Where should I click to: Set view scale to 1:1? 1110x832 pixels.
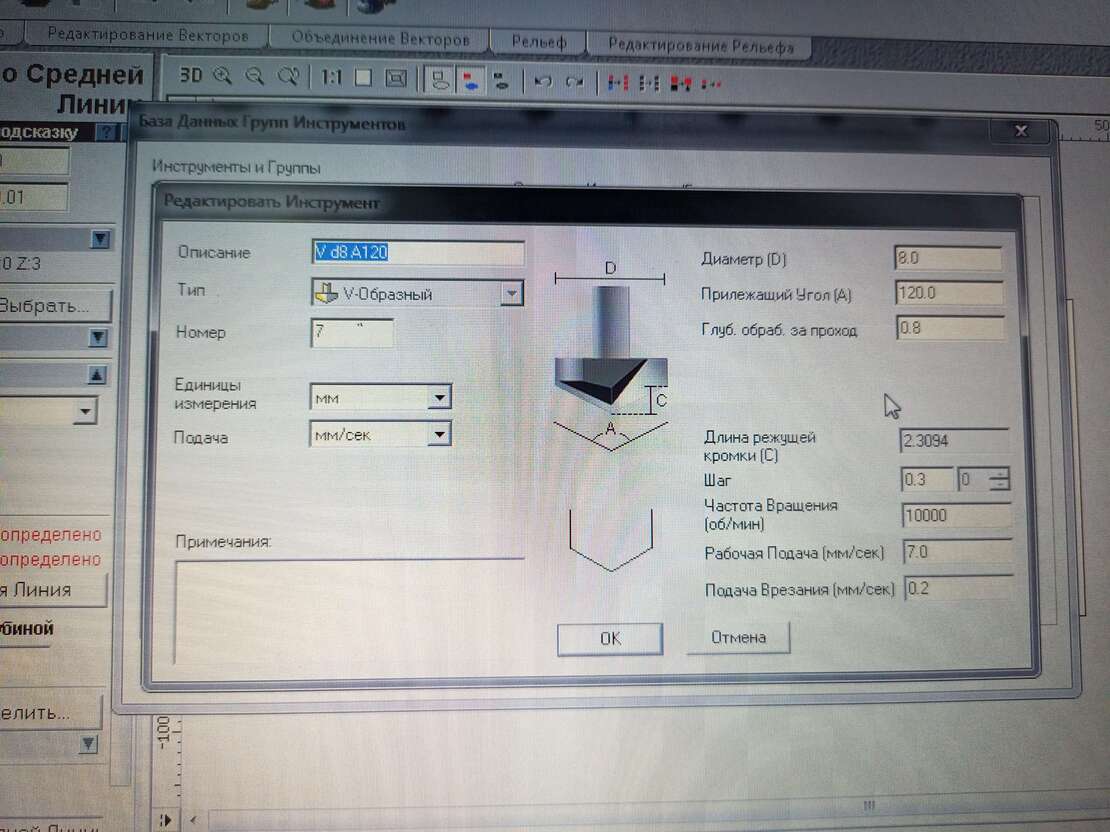tap(330, 77)
